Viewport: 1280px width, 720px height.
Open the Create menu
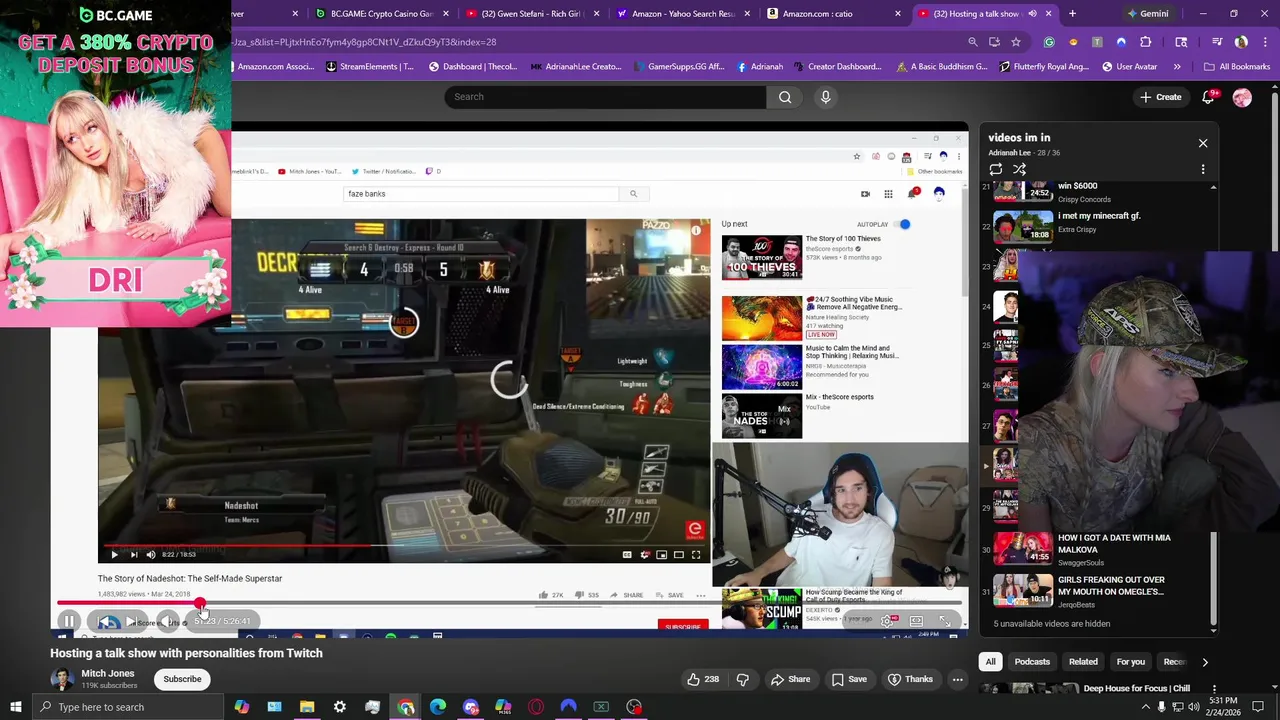(x=1160, y=97)
